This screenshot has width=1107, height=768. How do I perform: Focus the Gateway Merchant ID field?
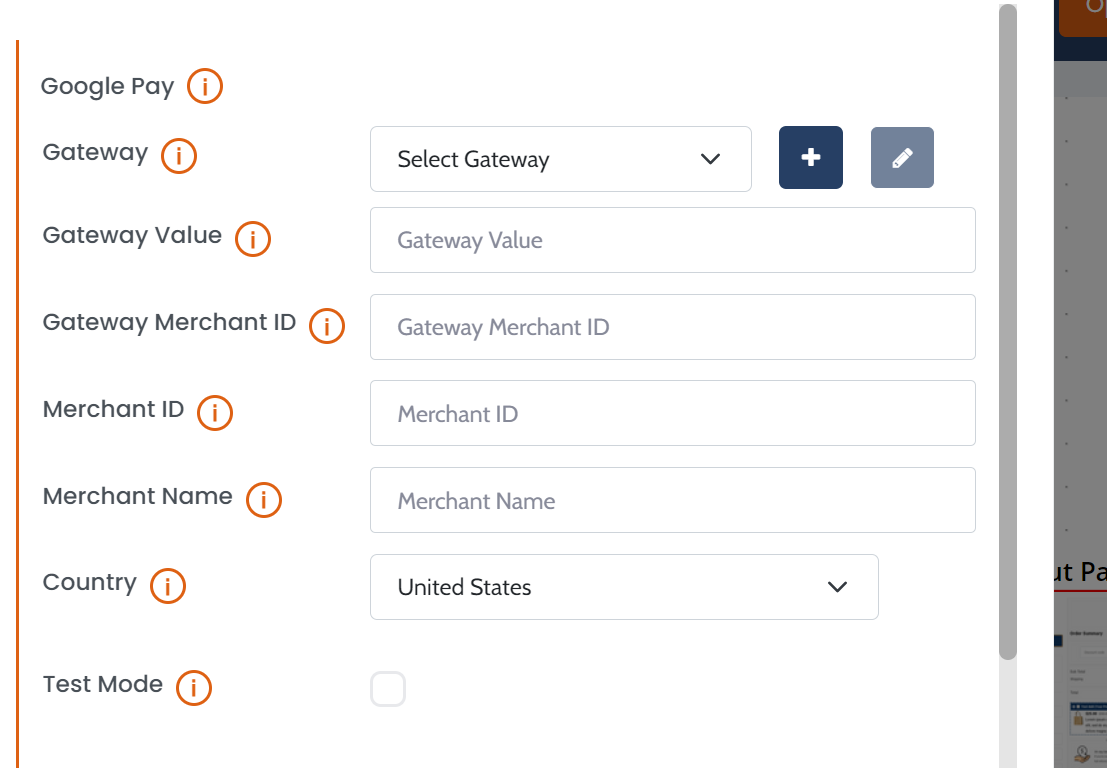[x=672, y=327]
